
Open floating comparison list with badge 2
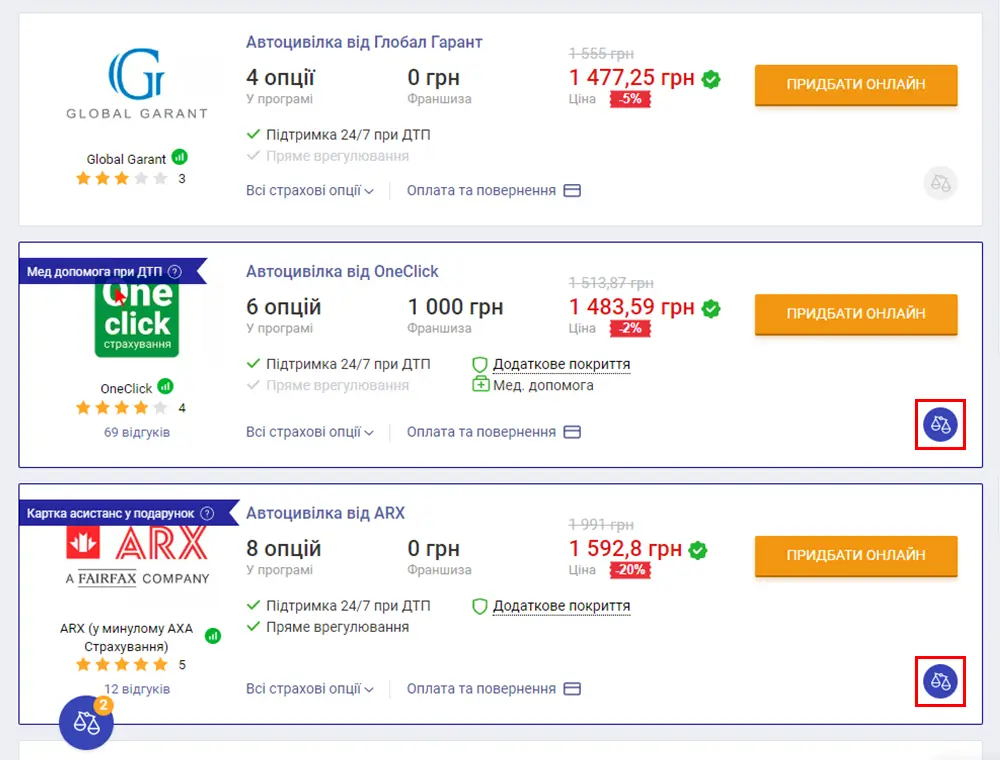[x=86, y=722]
